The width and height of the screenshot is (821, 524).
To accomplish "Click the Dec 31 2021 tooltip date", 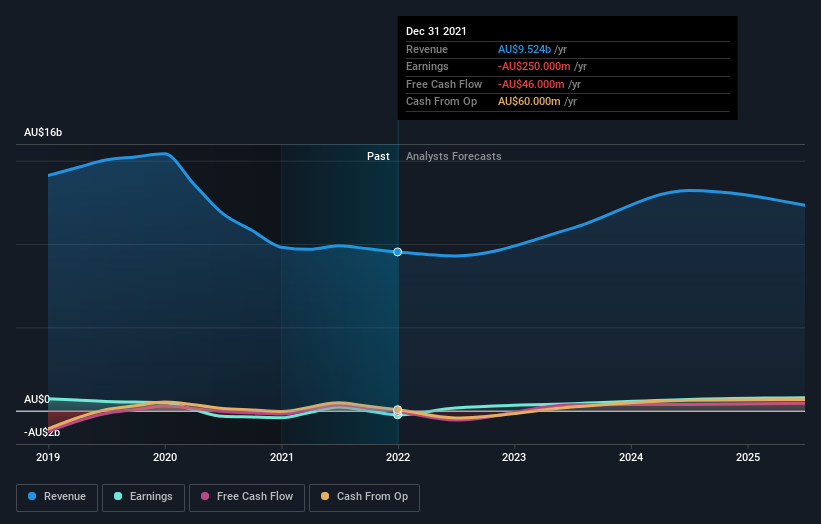I will pos(436,31).
